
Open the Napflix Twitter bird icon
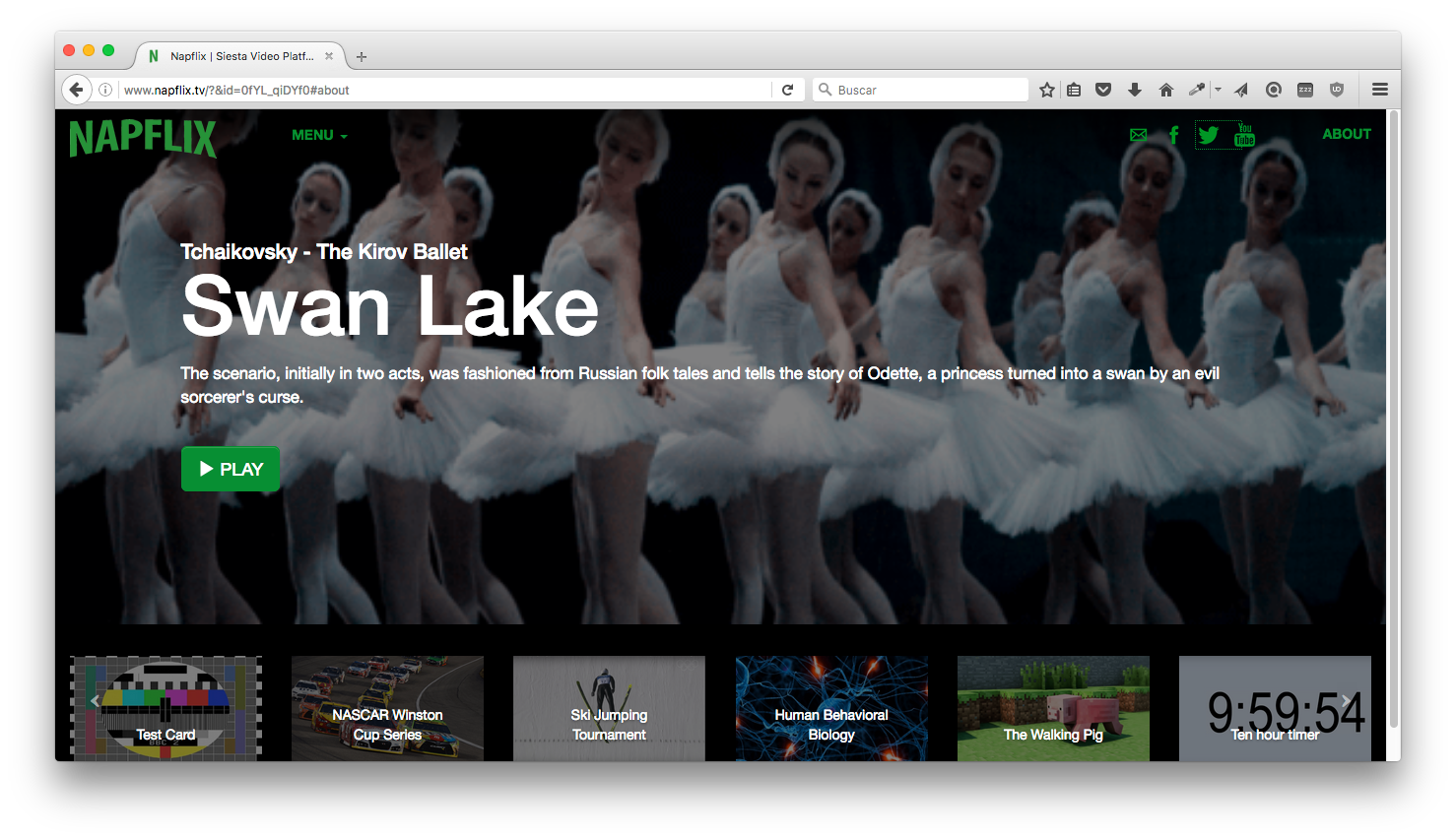click(x=1209, y=135)
